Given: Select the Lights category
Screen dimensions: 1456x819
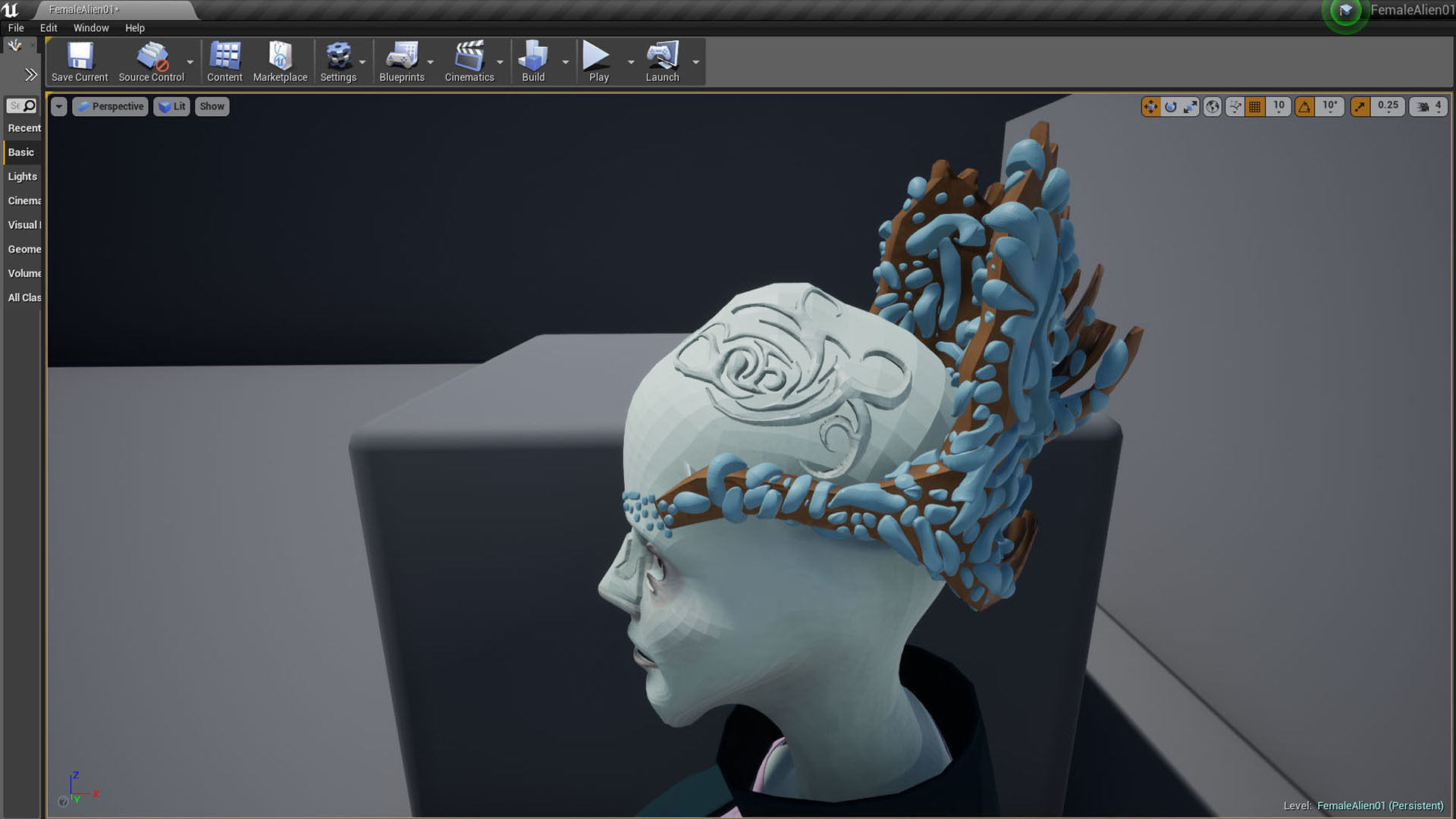Looking at the screenshot, I should tap(24, 177).
